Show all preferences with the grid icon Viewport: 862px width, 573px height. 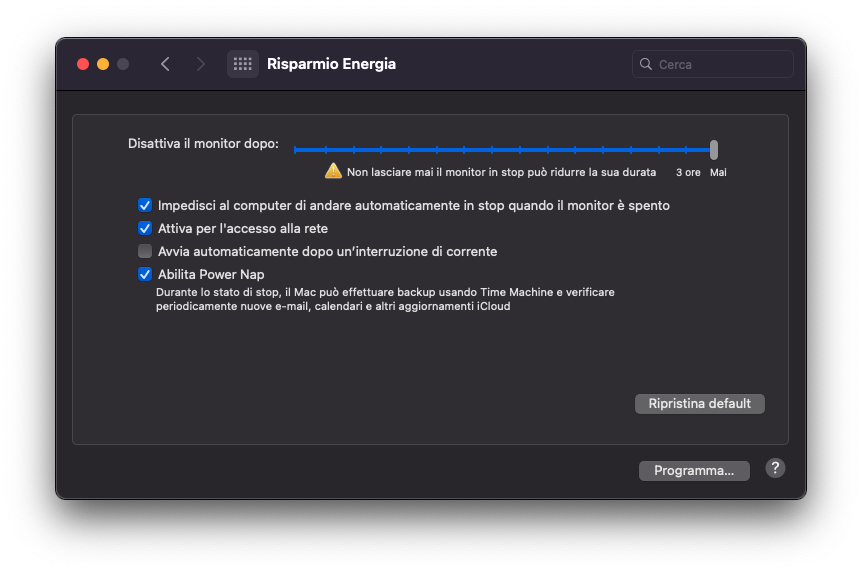[243, 64]
